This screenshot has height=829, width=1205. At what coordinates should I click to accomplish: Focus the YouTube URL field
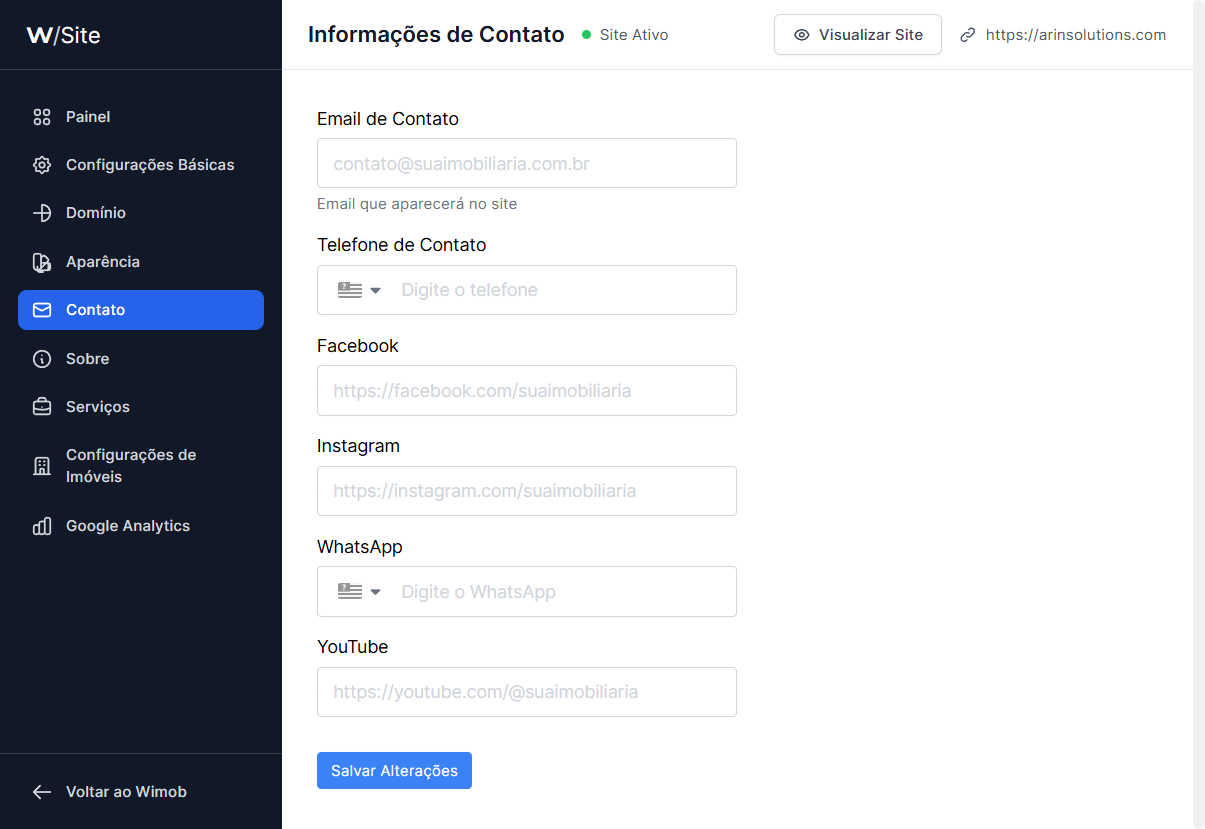[527, 692]
